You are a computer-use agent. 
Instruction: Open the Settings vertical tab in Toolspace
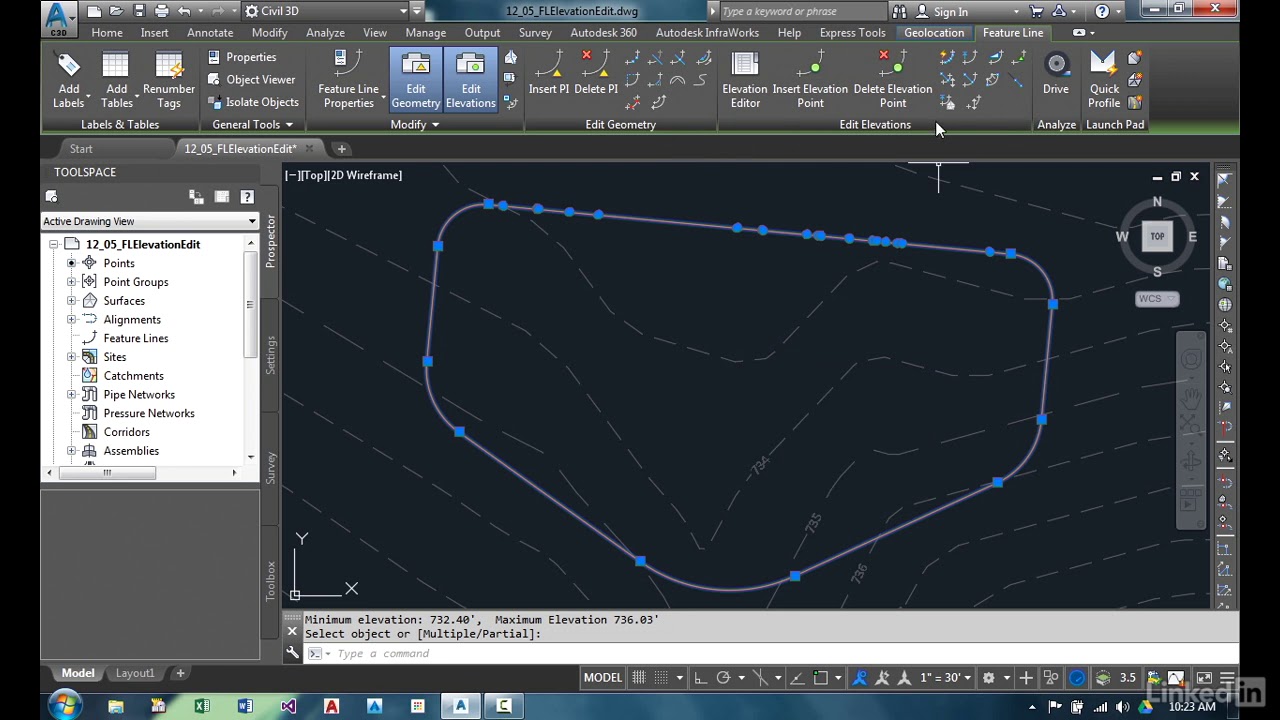[x=270, y=355]
